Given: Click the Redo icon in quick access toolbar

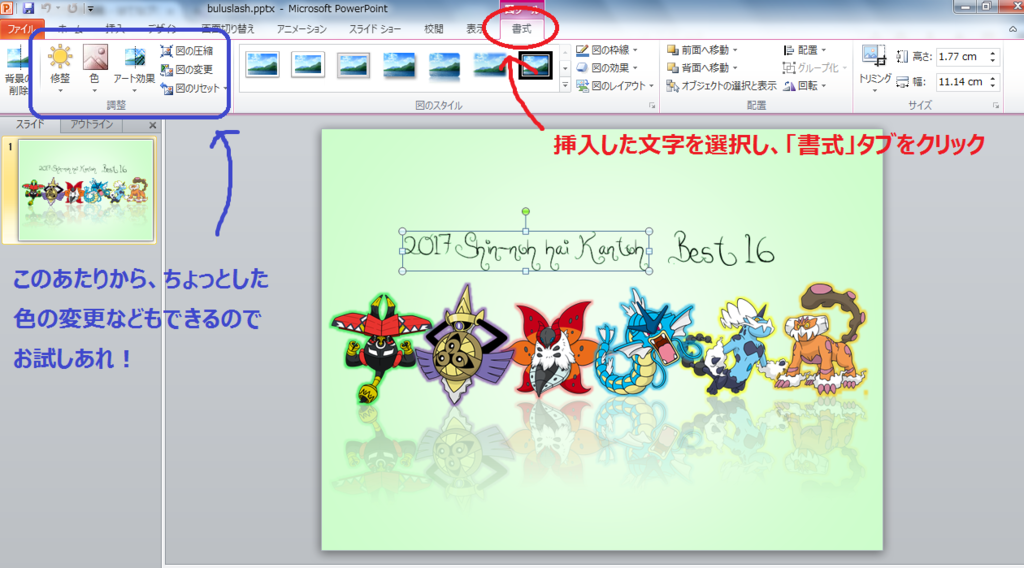Looking at the screenshot, I should (72, 8).
